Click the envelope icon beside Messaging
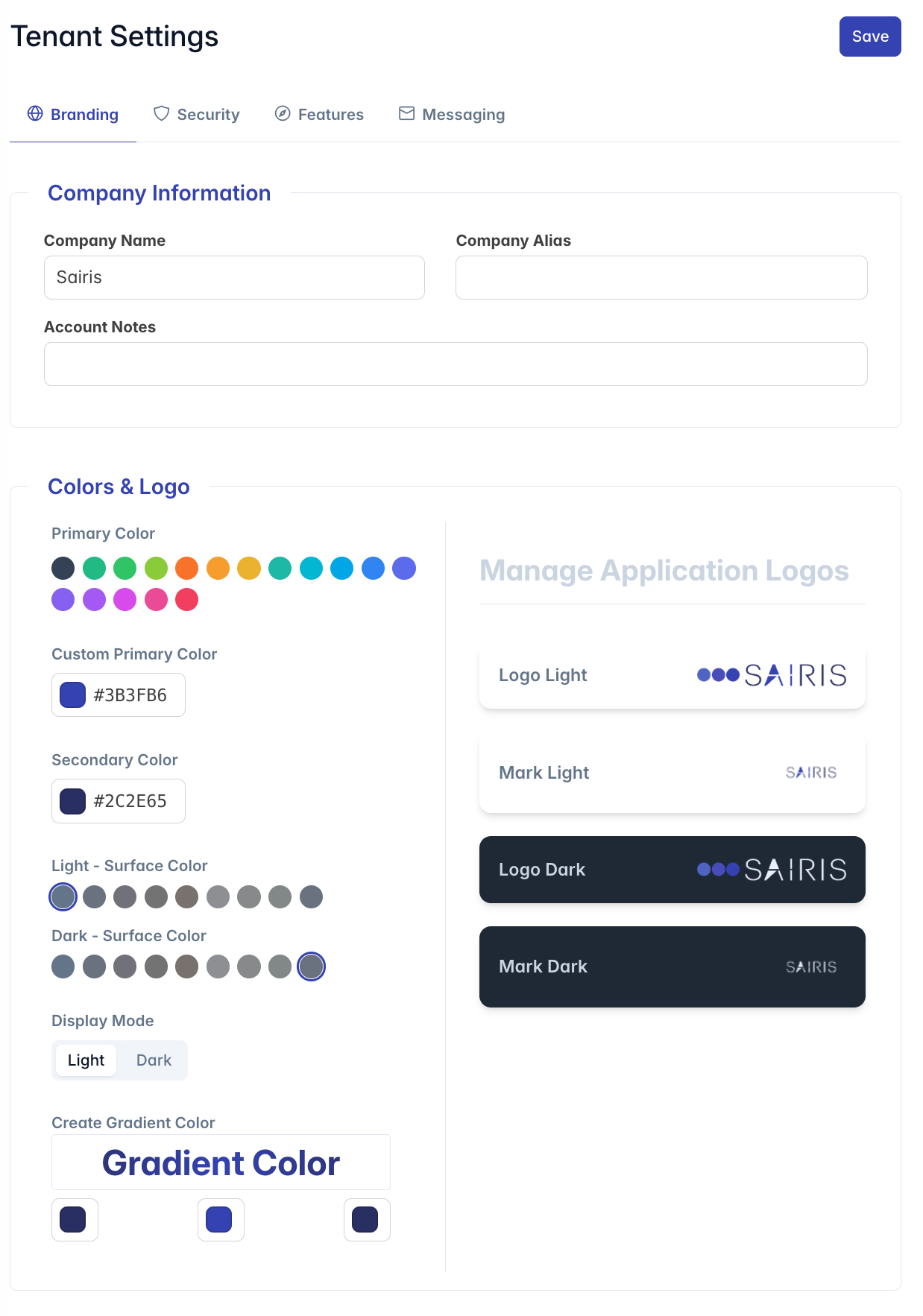923x1316 pixels. [x=406, y=113]
